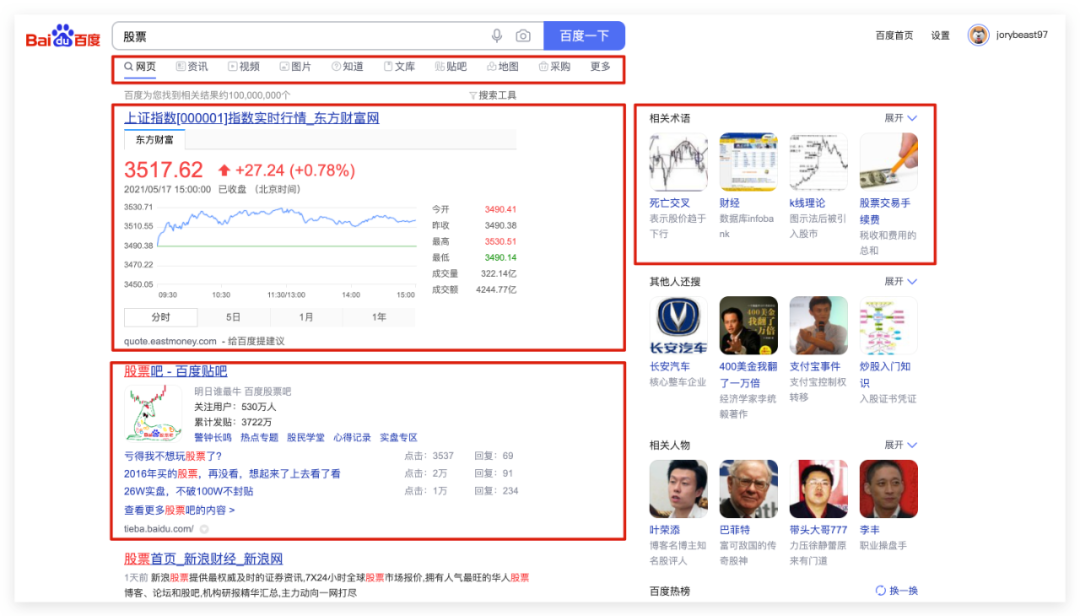
Task: Click the stock index line chart
Action: [x=287, y=246]
